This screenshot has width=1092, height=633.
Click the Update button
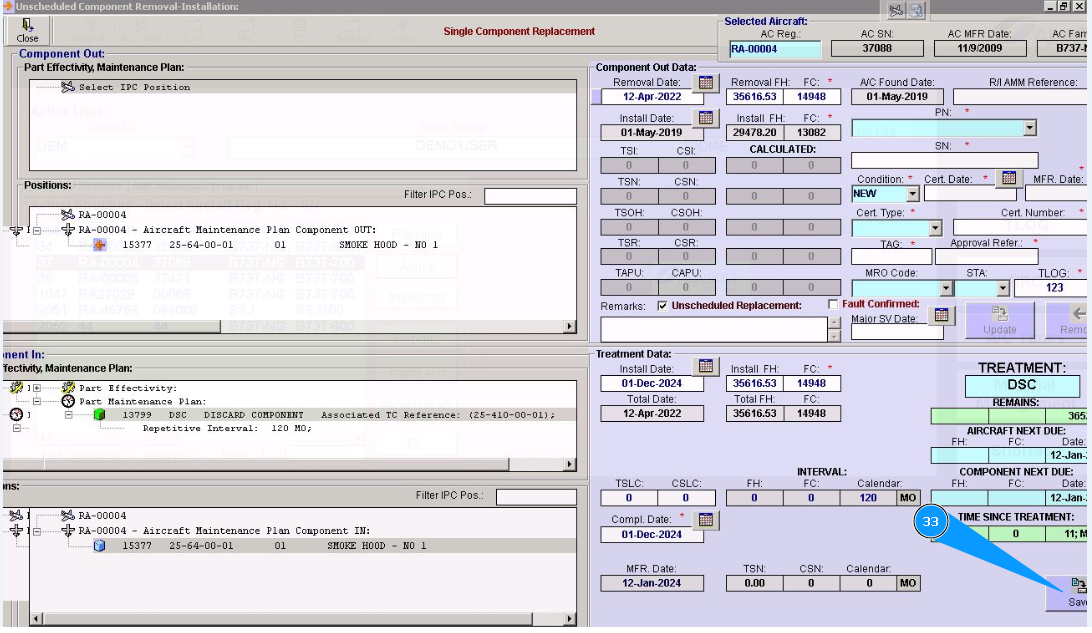(999, 319)
